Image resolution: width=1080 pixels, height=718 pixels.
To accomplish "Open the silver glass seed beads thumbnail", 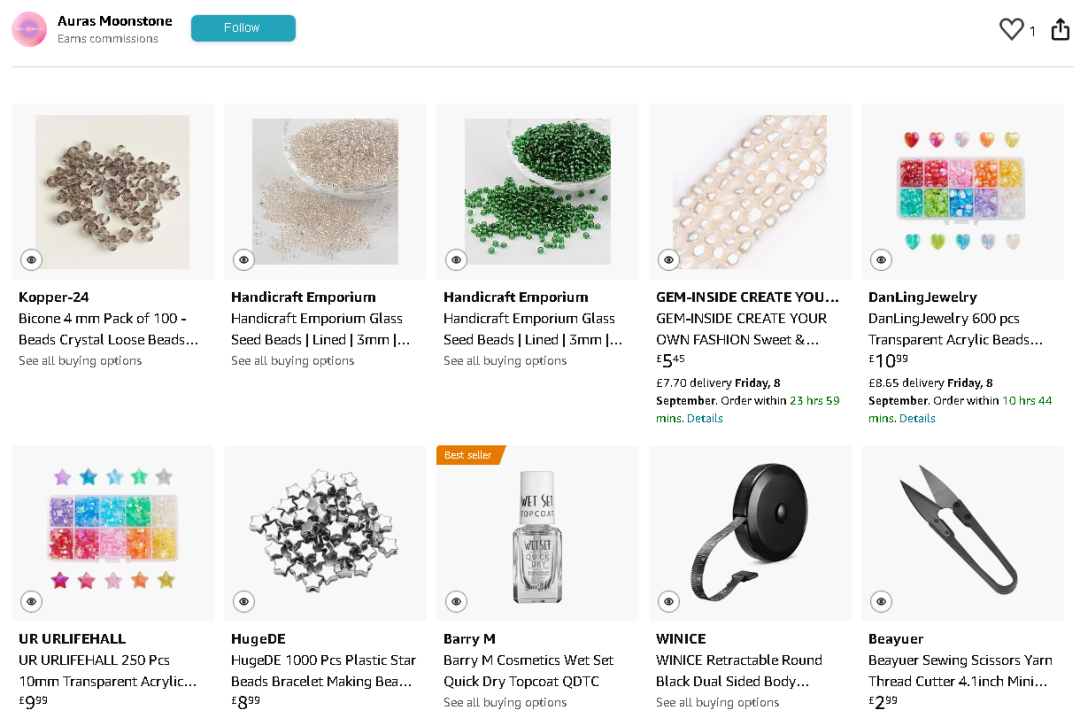I will (x=325, y=190).
